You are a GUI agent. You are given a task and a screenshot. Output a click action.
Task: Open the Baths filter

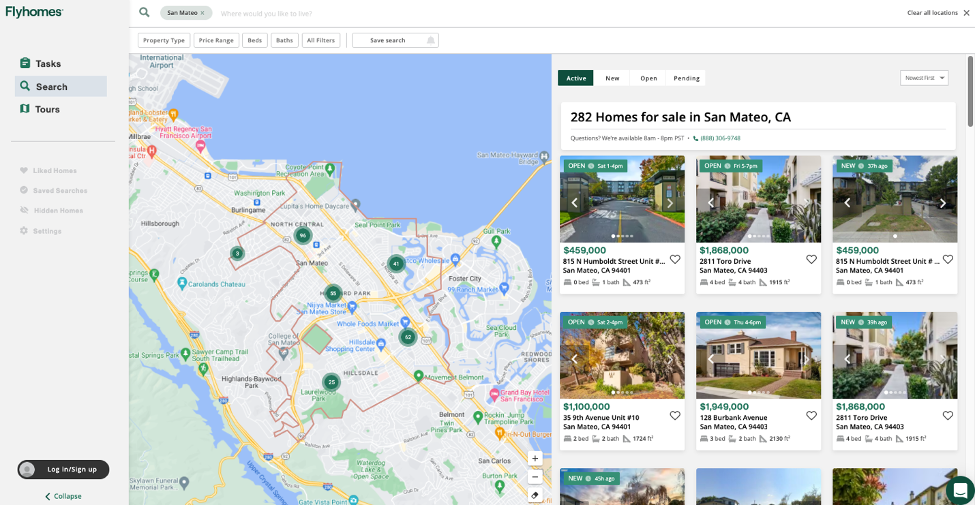[285, 41]
